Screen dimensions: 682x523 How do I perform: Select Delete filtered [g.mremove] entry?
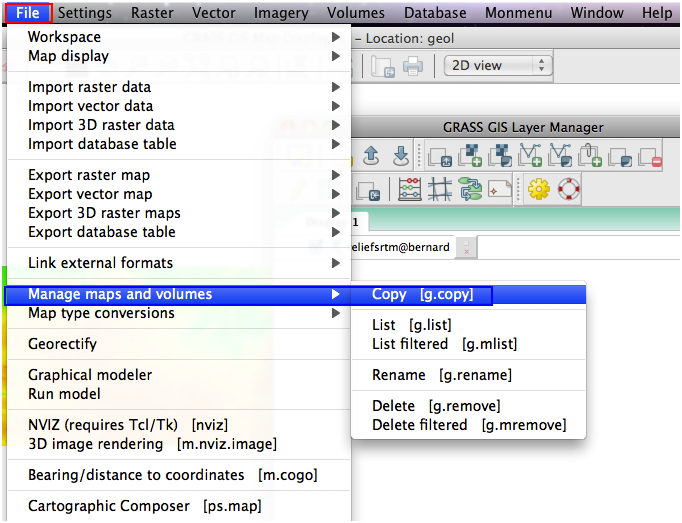pyautogui.click(x=468, y=425)
